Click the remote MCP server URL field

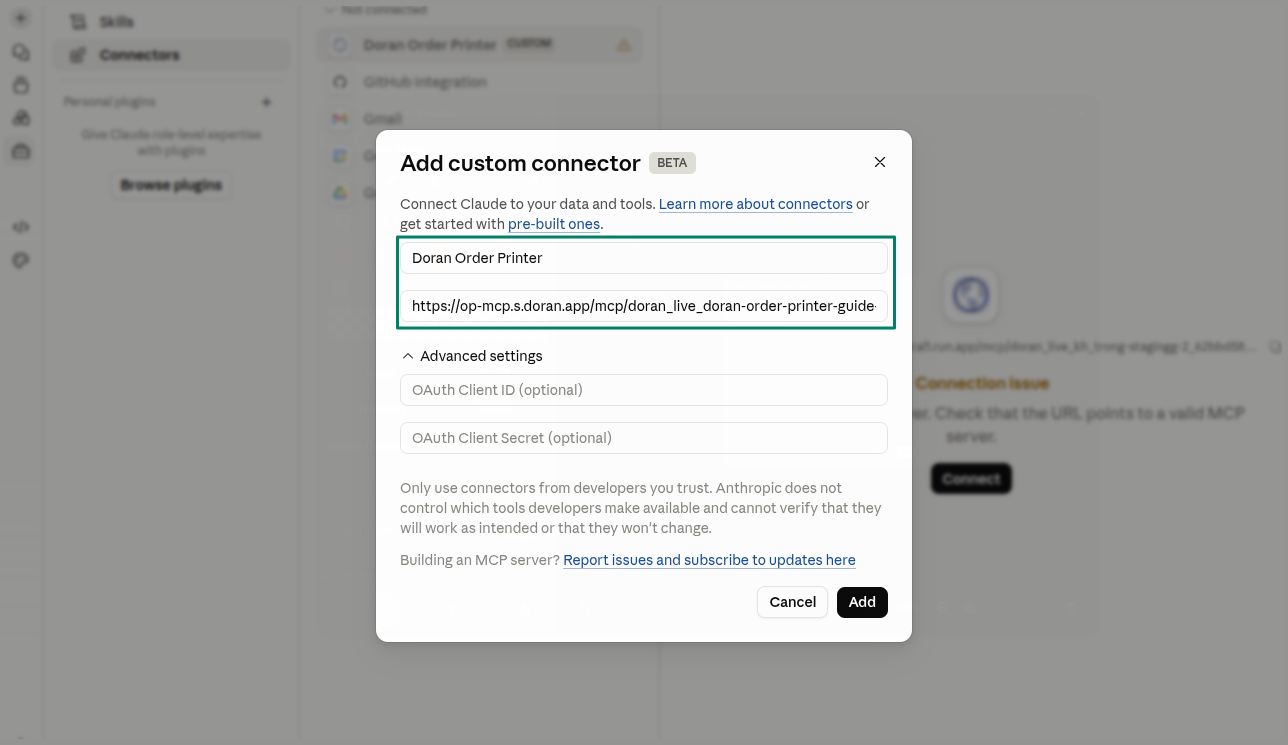[644, 306]
